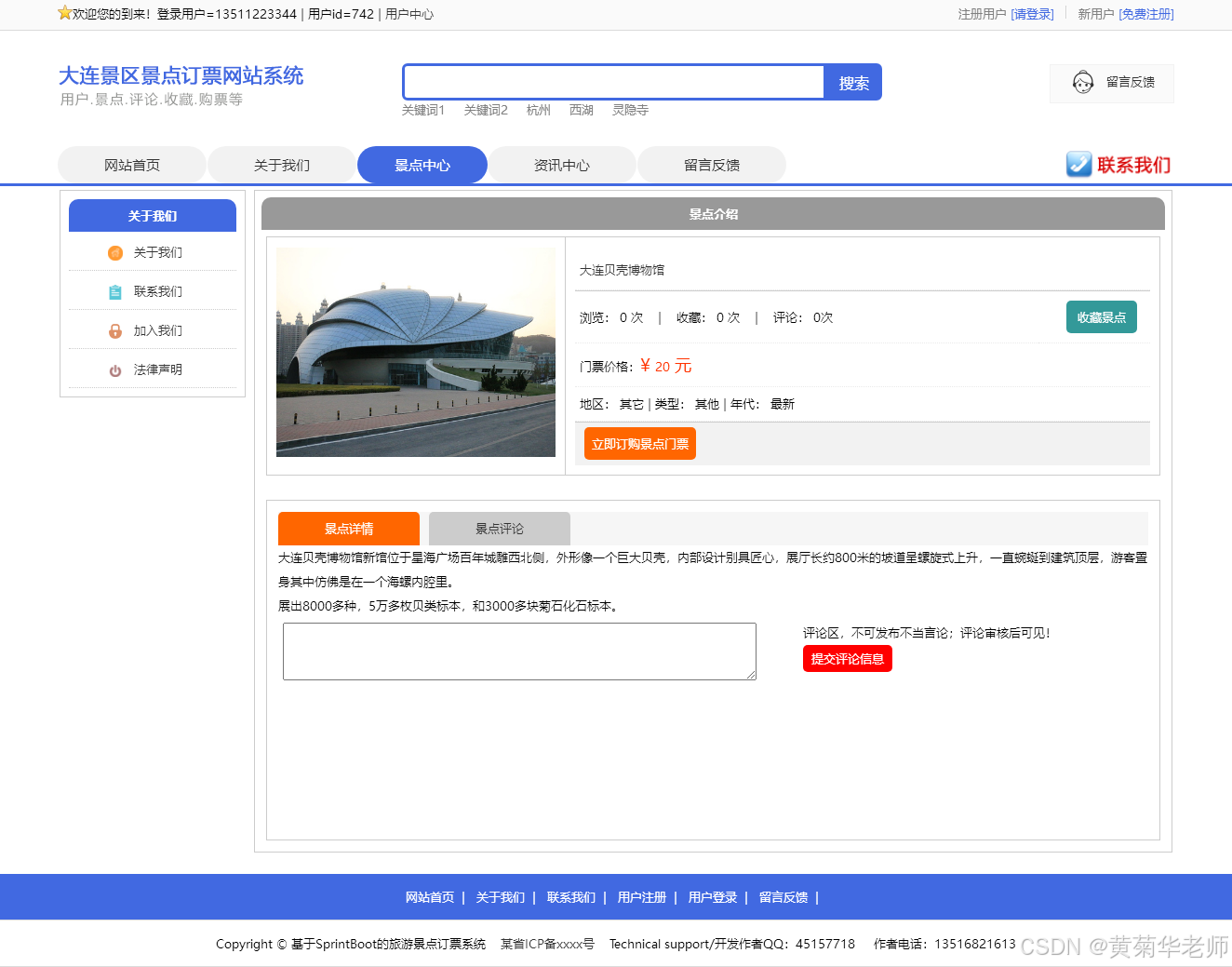This screenshot has height=967, width=1232.
Task: Click the attraction title 大连贝壳博物馆
Action: point(622,270)
